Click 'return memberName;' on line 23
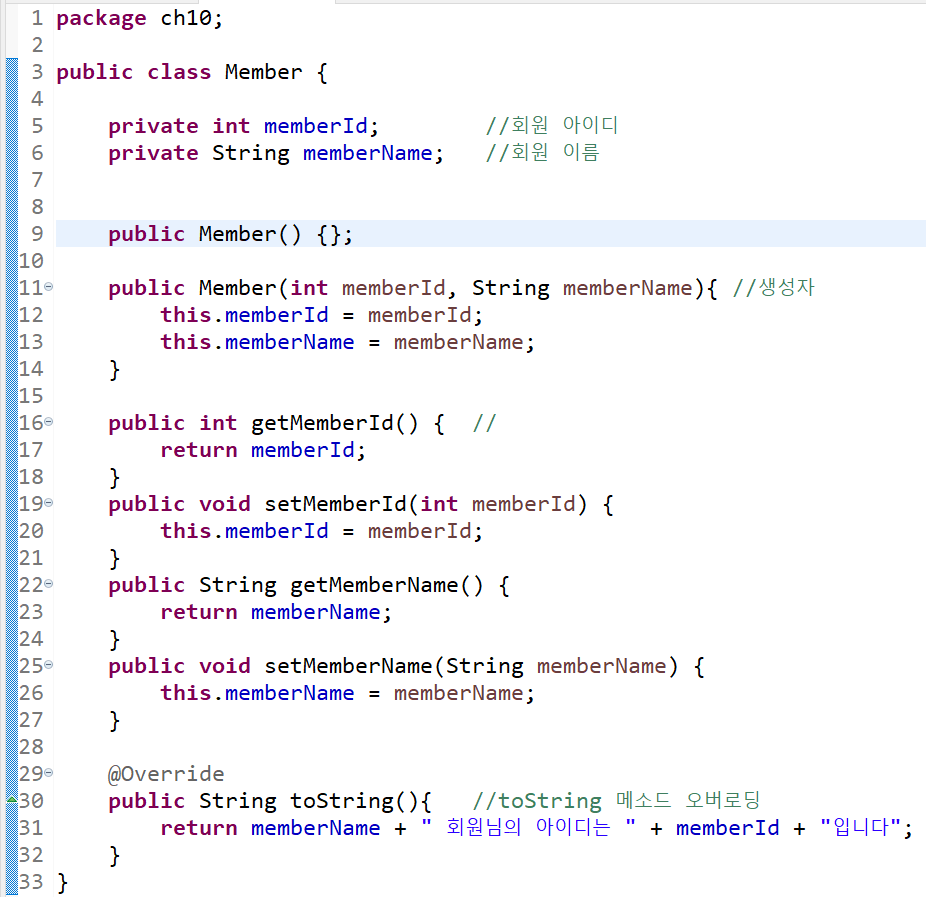Viewport: 926px width, 897px height. pyautogui.click(x=276, y=612)
